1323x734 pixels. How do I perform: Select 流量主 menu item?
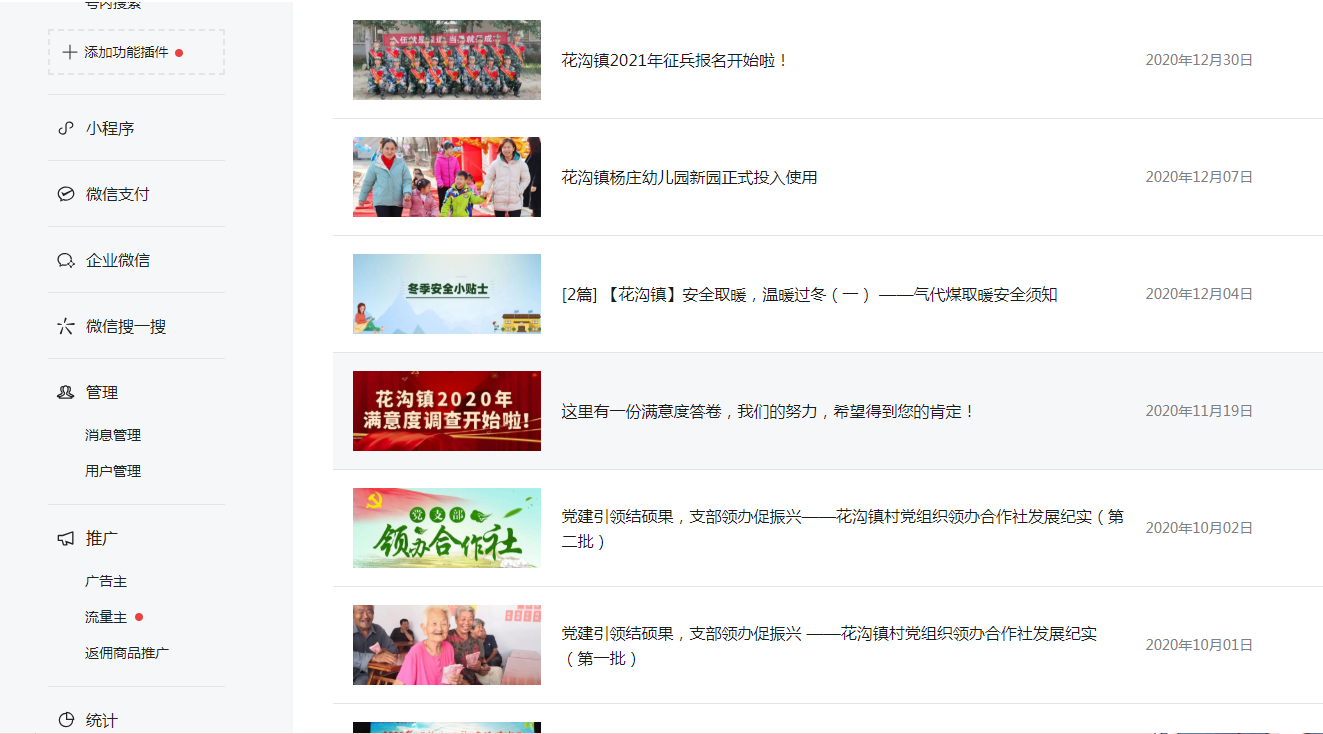pyautogui.click(x=106, y=617)
